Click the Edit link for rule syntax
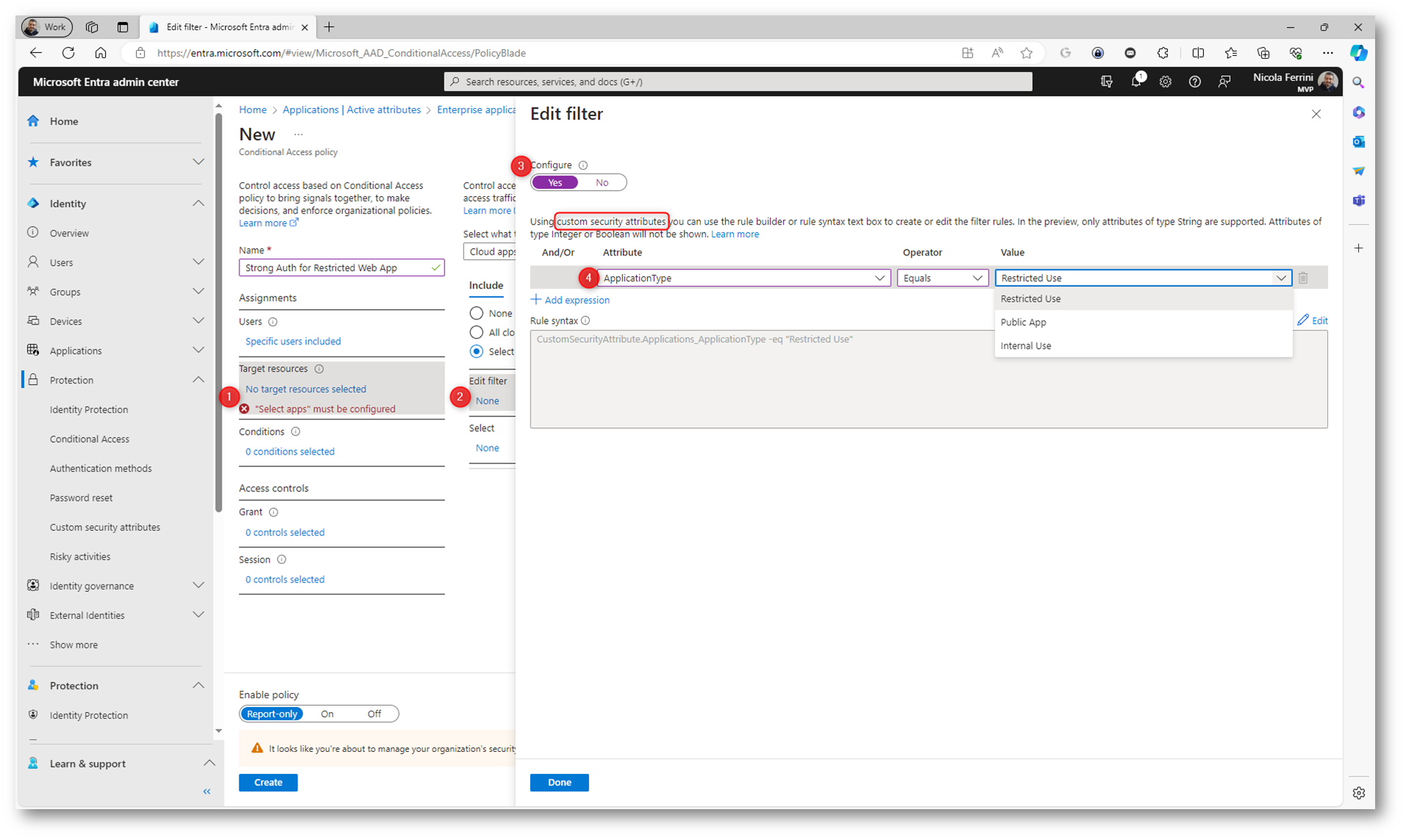Image resolution: width=1406 pixels, height=840 pixels. coord(1313,321)
